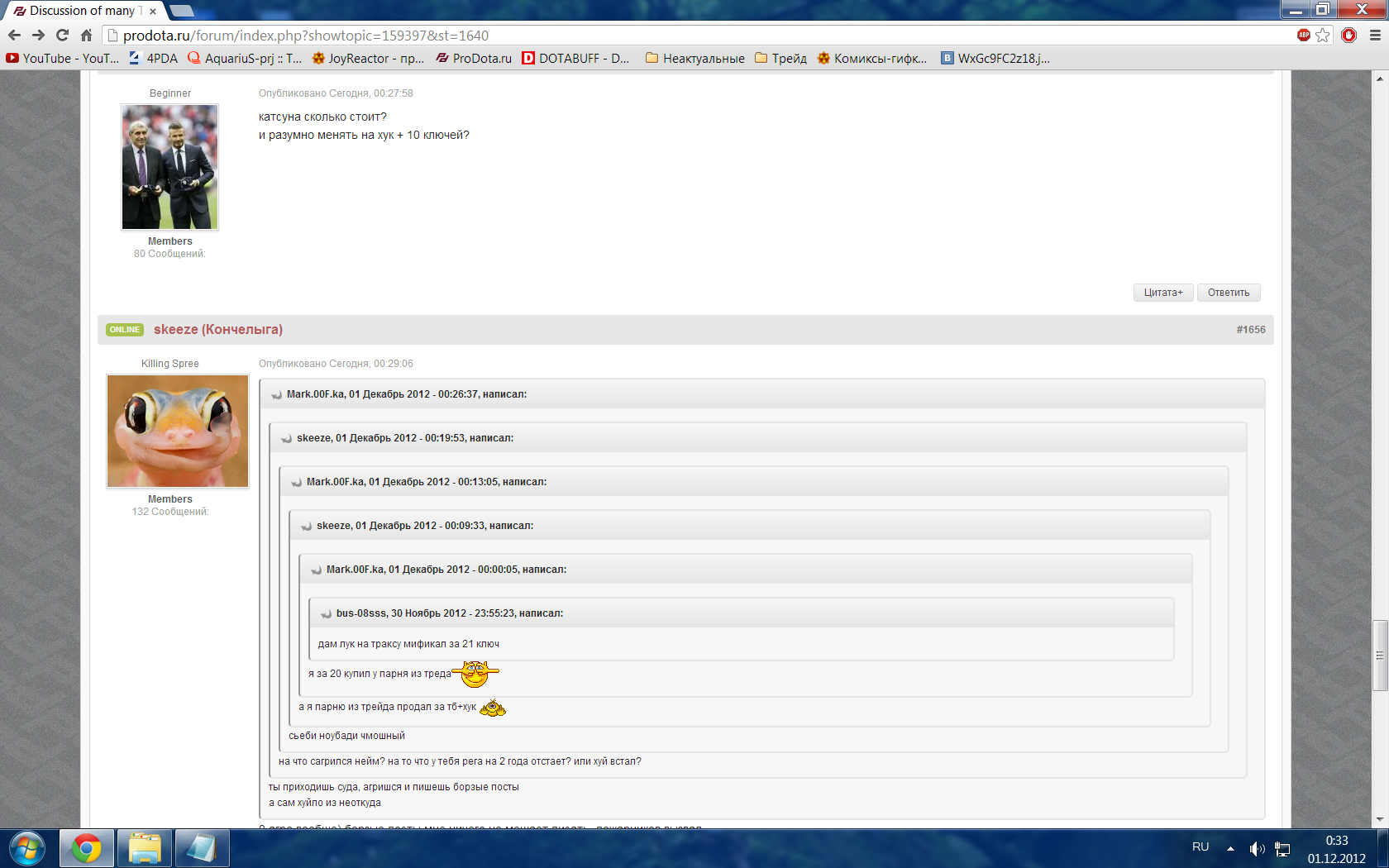1389x868 pixels.
Task: Click the page vertical scrollbar thumb
Action: pyautogui.click(x=1379, y=655)
